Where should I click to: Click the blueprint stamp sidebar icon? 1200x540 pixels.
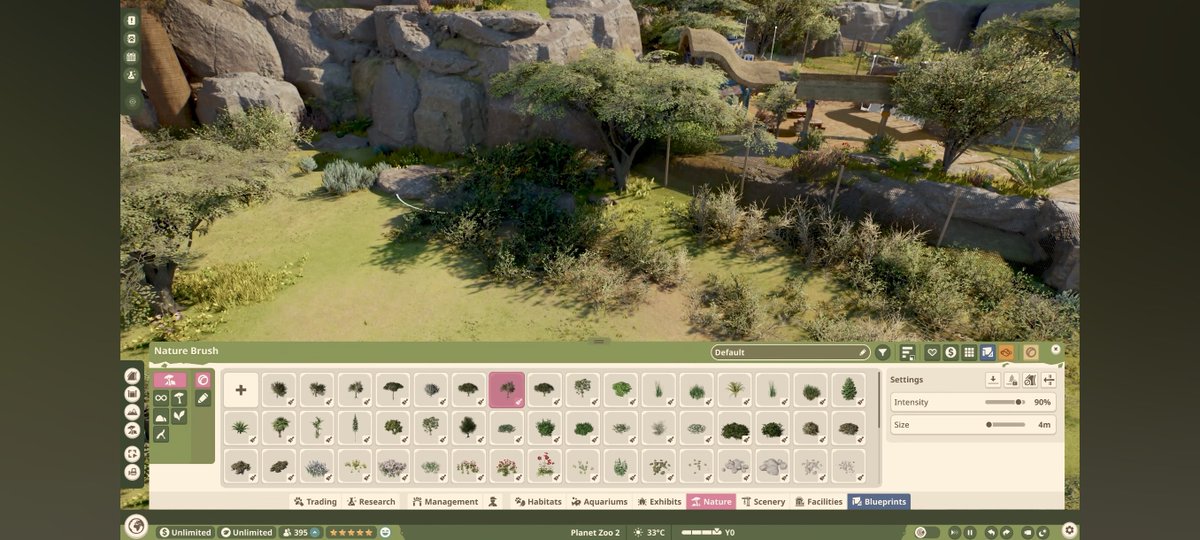pos(132,471)
